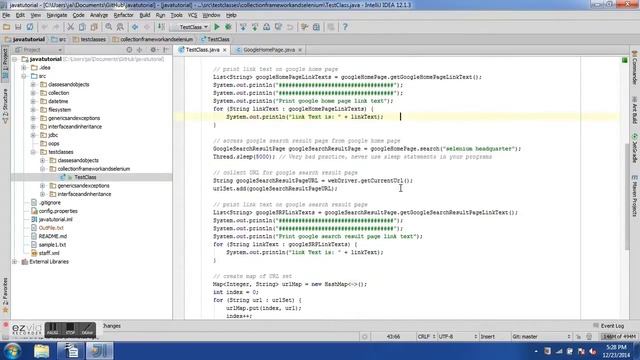Open the Structure side tool window
Image resolution: width=640 pixels, height=360 pixels.
click(x=5, y=106)
